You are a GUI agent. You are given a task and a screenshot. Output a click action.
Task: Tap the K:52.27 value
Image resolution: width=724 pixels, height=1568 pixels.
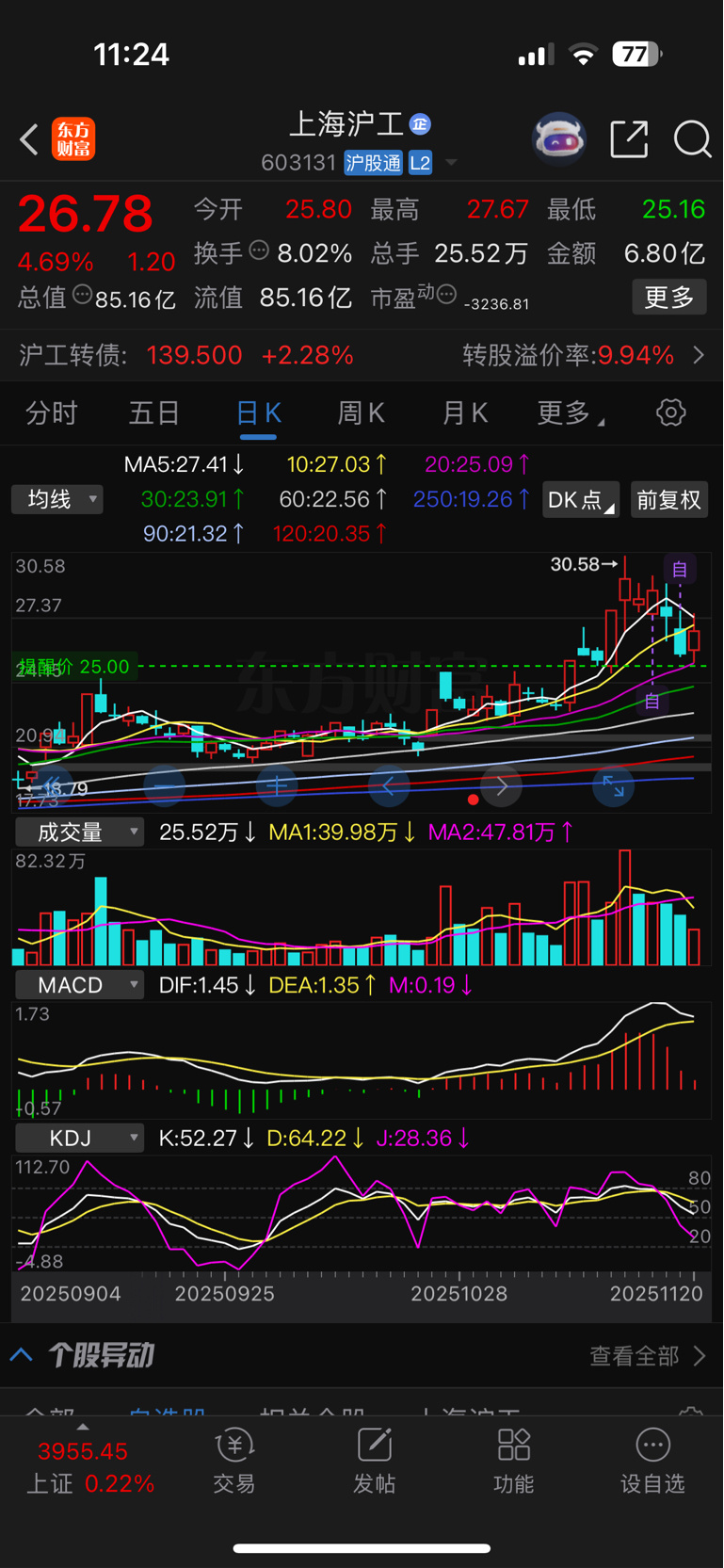click(x=206, y=1138)
